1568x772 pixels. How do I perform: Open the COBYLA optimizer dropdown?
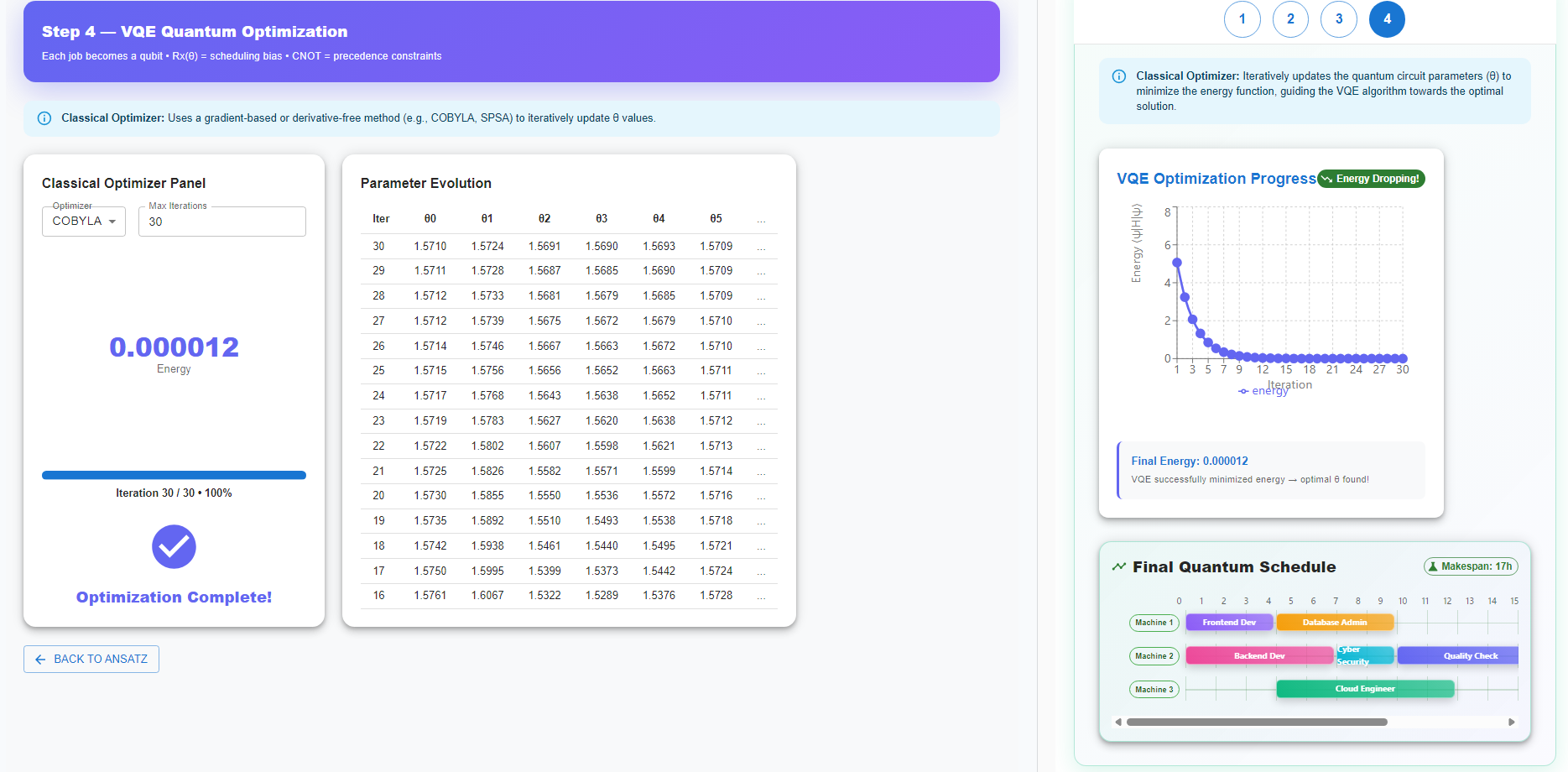coord(84,222)
